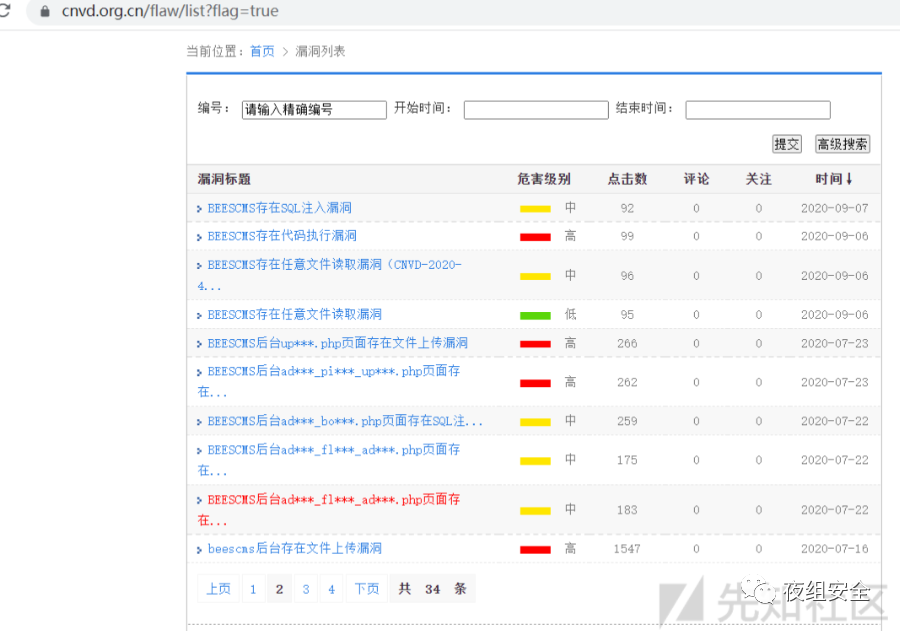
Task: Click arrow bullet before BEESCMS存在SQL注入漏洞
Action: click(199, 209)
